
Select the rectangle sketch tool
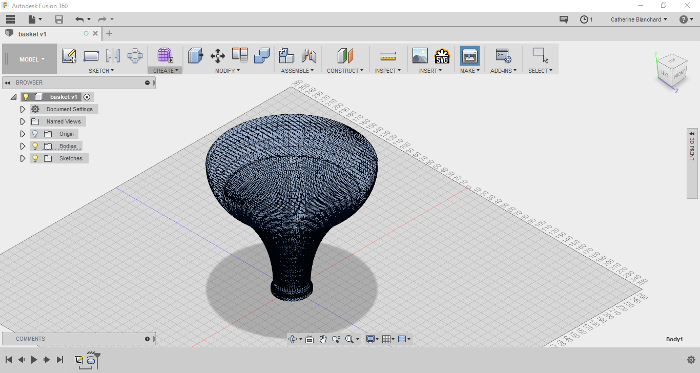(91, 56)
